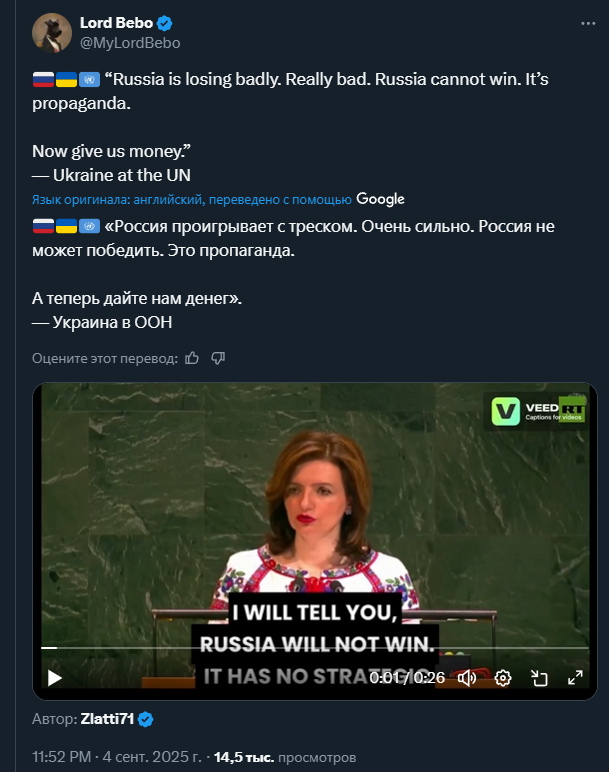Open the picture-in-picture popout icon

(x=539, y=678)
